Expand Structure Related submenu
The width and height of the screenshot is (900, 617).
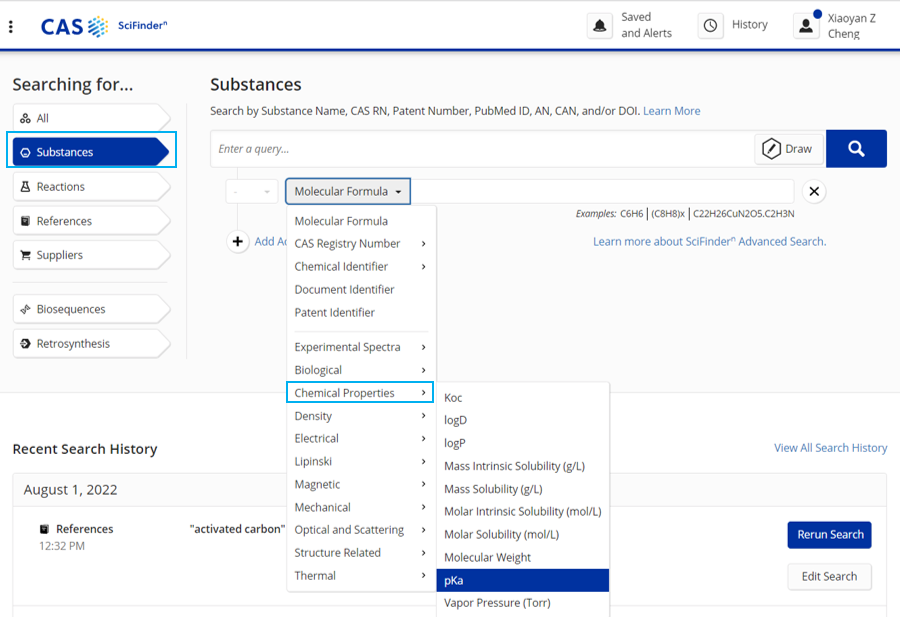coord(361,553)
